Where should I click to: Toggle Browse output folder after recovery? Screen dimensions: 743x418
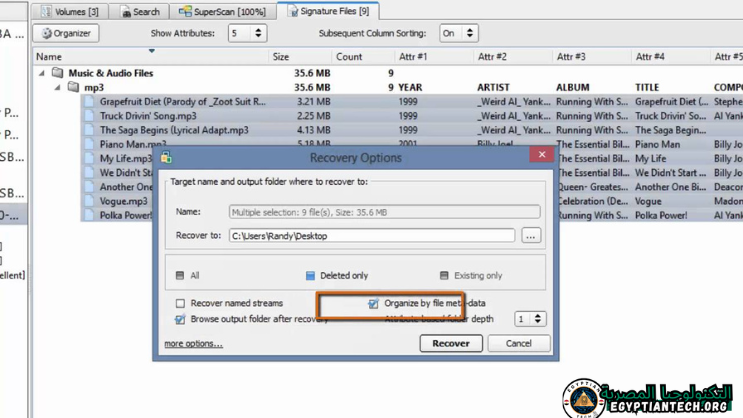pyautogui.click(x=180, y=319)
